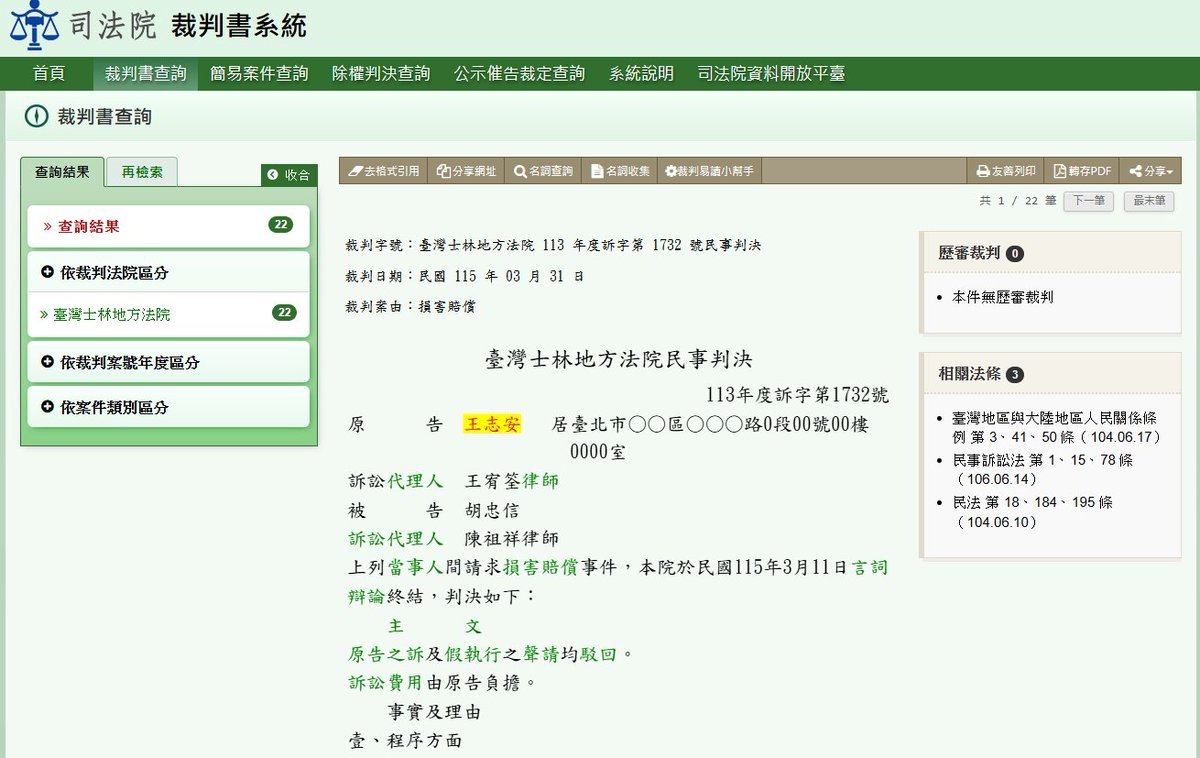Export with 轉存PDF button
This screenshot has width=1200, height=758.
click(x=1082, y=171)
